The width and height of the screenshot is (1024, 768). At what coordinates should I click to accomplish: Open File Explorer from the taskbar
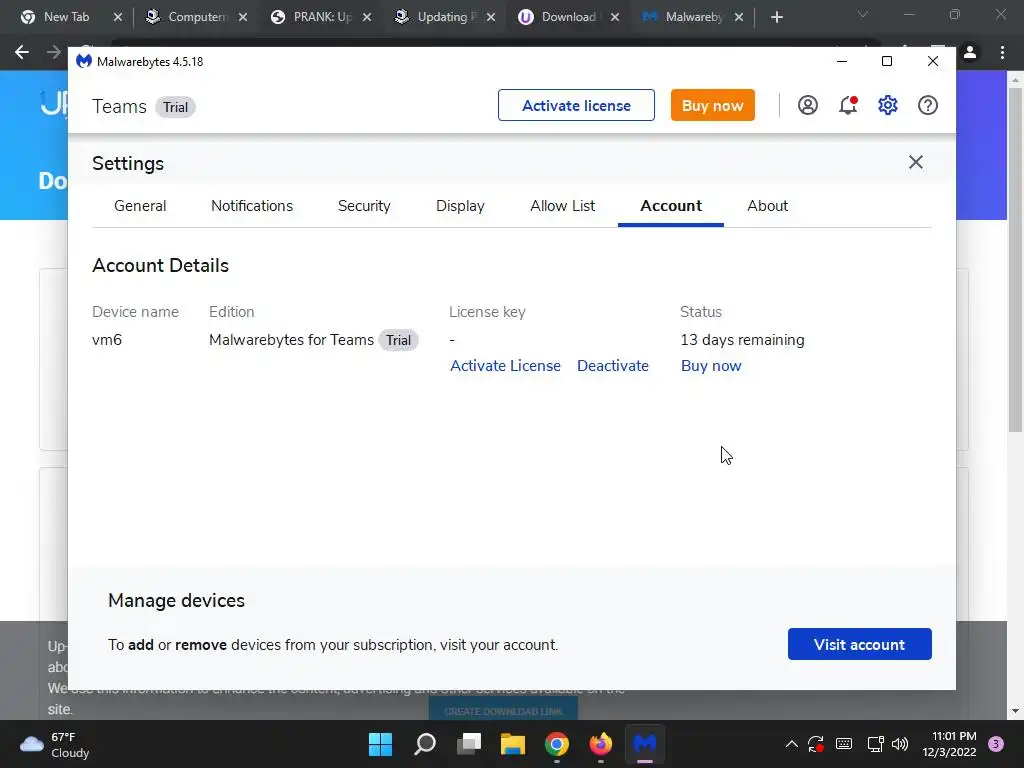[513, 744]
